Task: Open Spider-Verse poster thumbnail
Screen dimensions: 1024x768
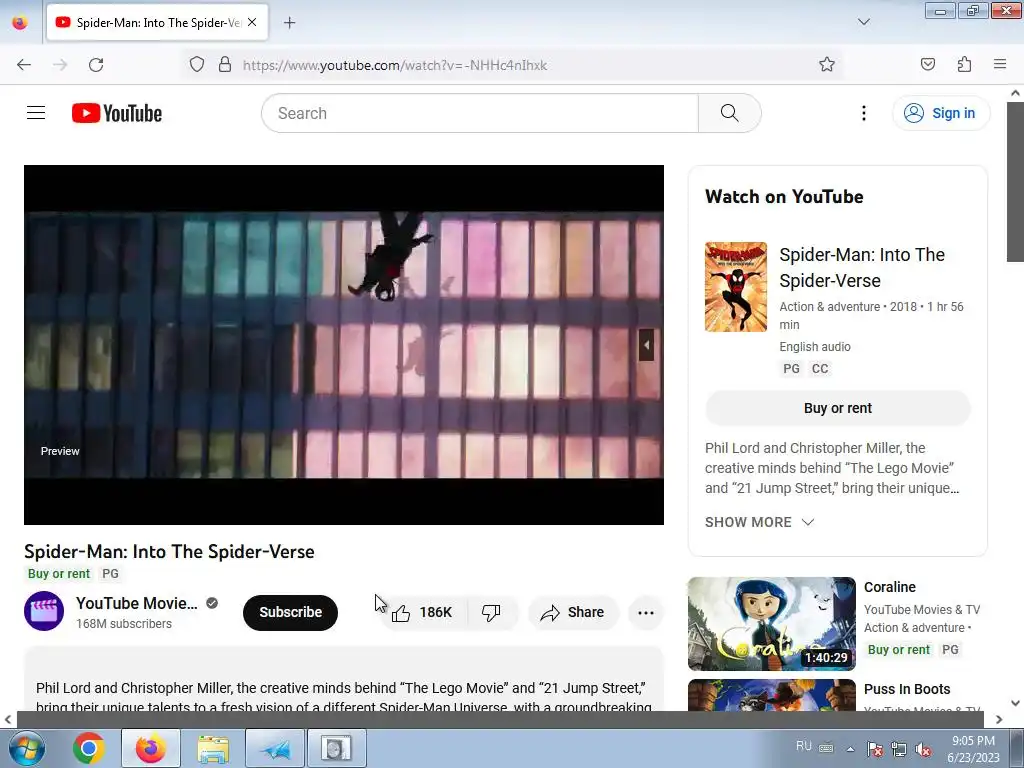Action: click(735, 287)
